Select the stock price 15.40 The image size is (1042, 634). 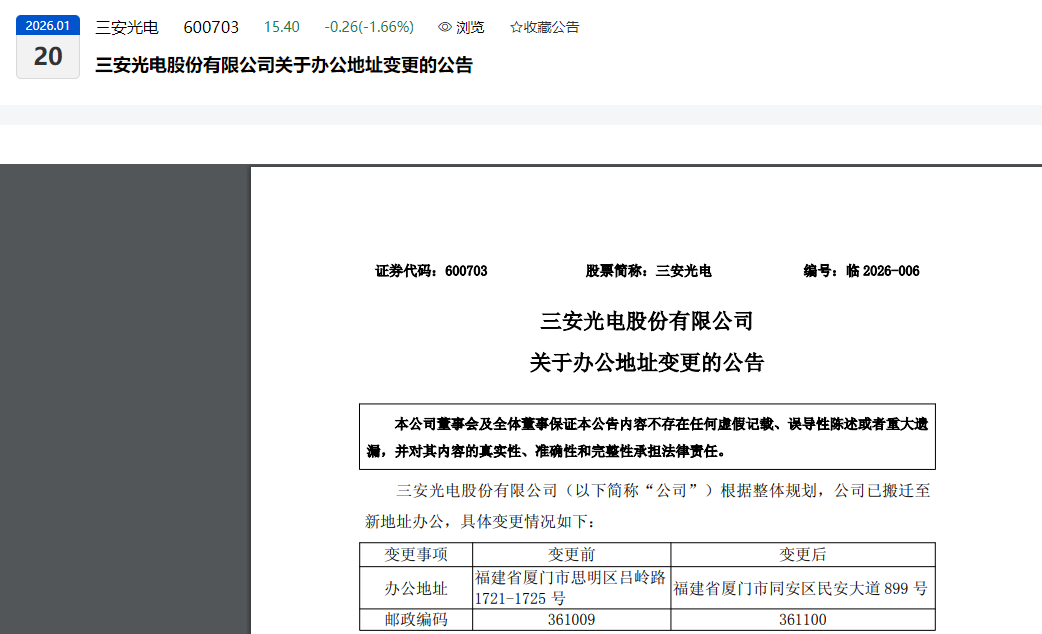[282, 27]
